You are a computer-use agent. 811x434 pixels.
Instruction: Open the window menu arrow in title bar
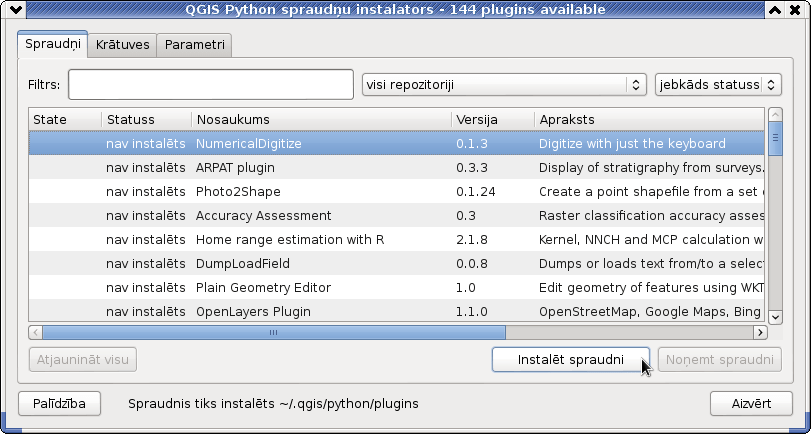pos(17,9)
